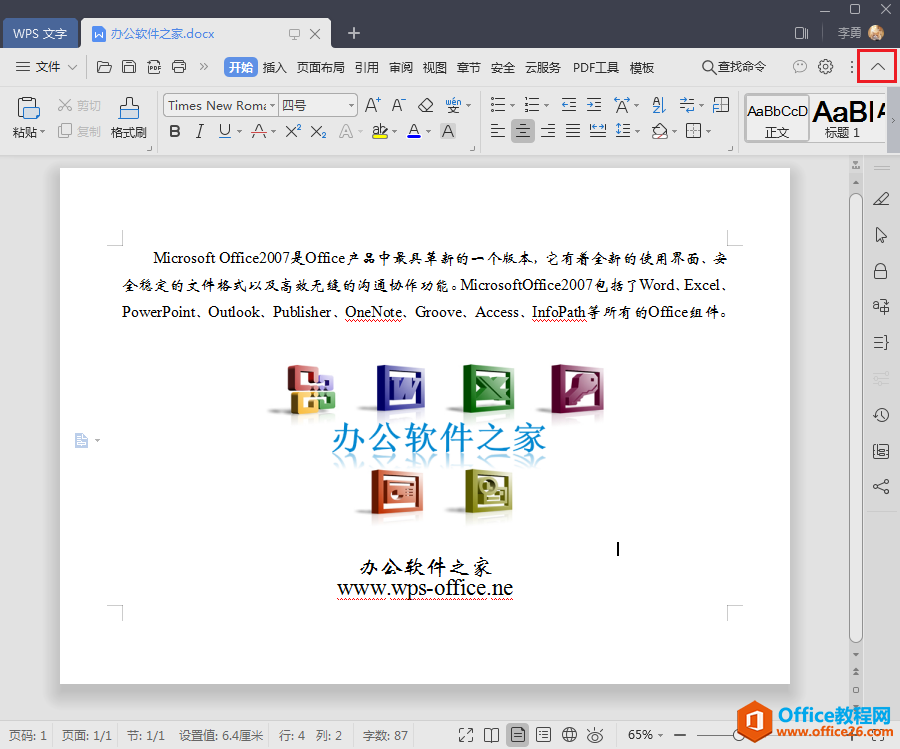The width and height of the screenshot is (900, 749).
Task: Set right text alignment
Action: pos(548,131)
